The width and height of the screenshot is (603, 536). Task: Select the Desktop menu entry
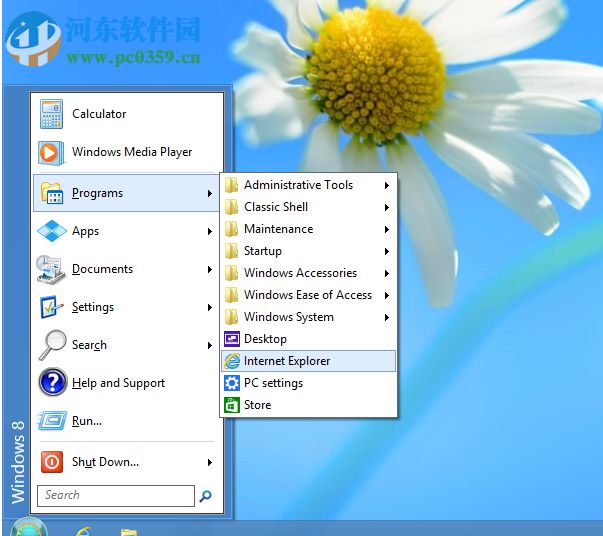[x=308, y=339]
